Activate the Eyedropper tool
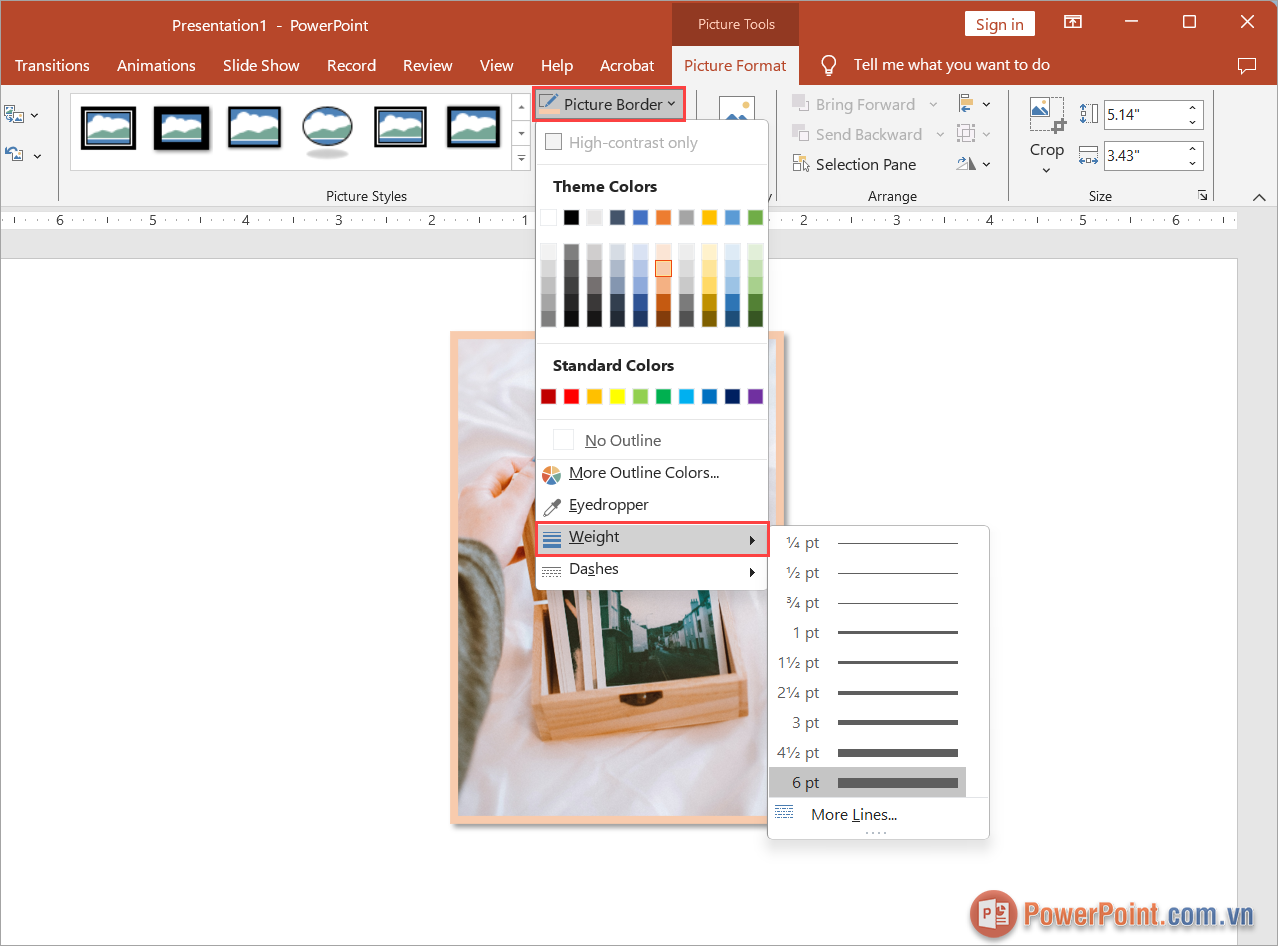 tap(652, 505)
